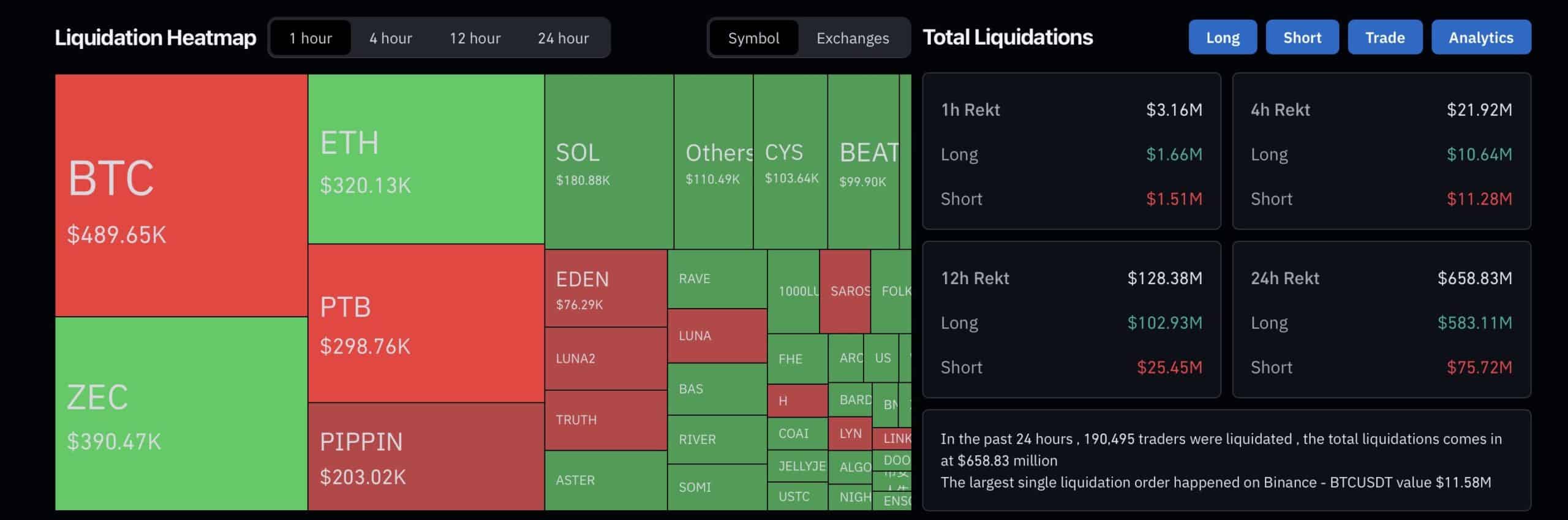
Task: Switch heatmap to 4 hour timeframe
Action: [x=390, y=38]
